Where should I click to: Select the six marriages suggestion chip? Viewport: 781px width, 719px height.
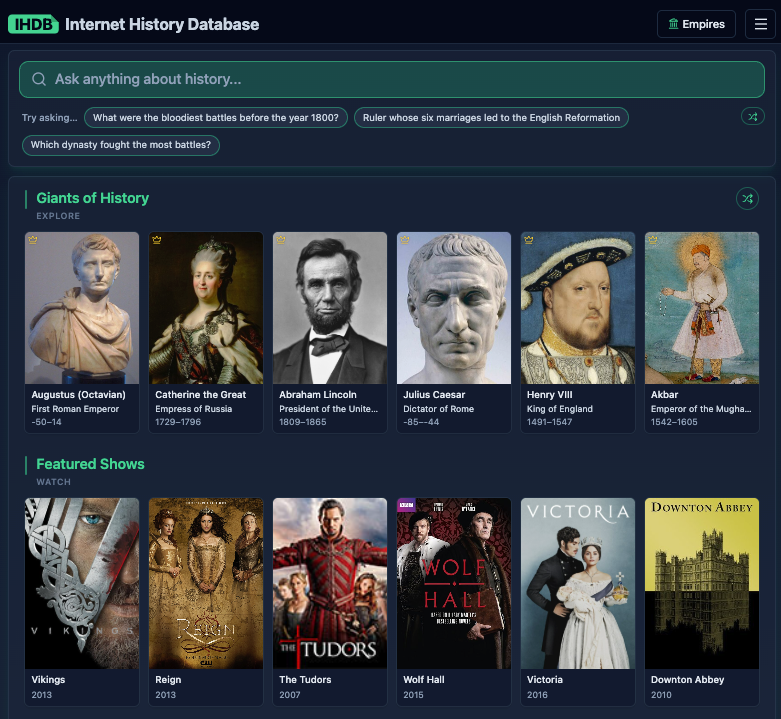[x=491, y=118]
